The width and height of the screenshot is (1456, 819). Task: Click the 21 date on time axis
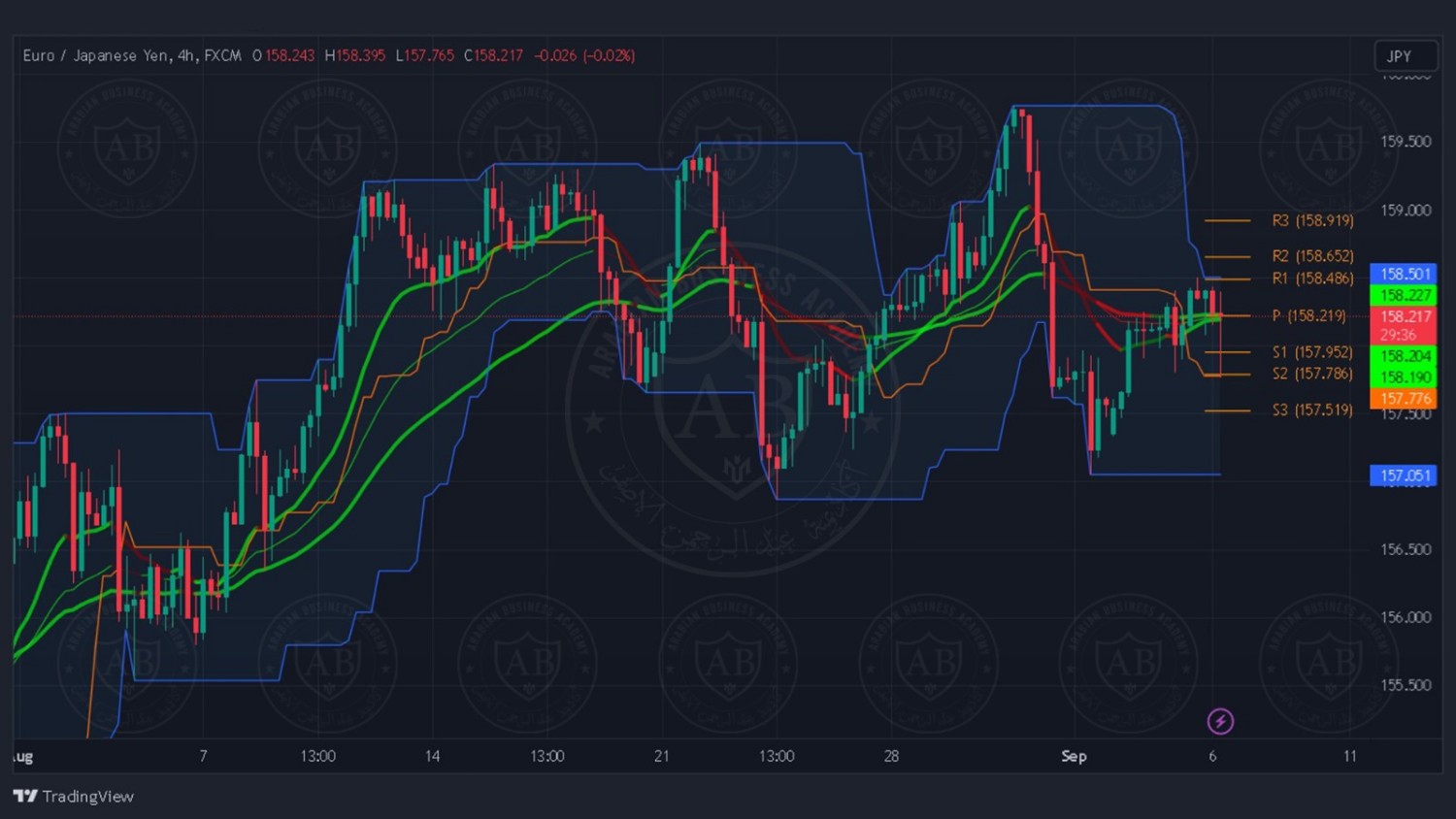point(662,756)
